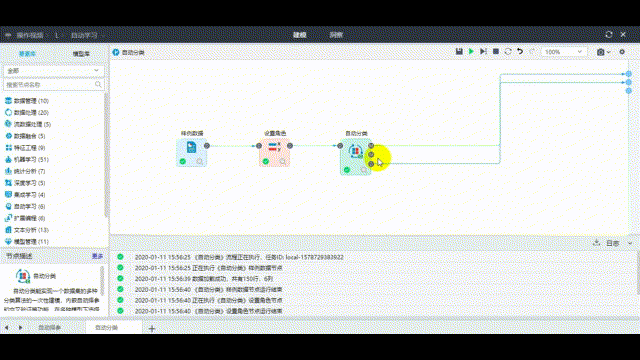Stop execution with the square stop icon
Screen dimensions: 640x360
[x=496, y=52]
